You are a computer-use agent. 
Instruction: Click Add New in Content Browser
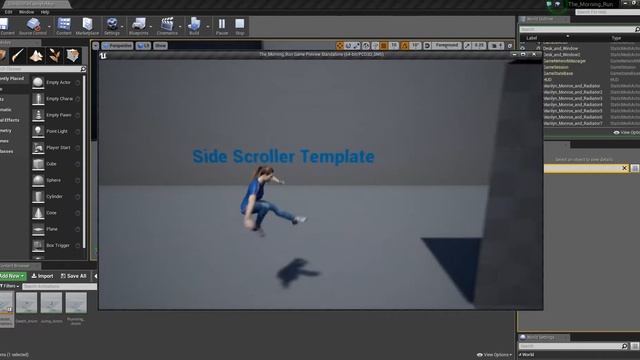coord(13,276)
